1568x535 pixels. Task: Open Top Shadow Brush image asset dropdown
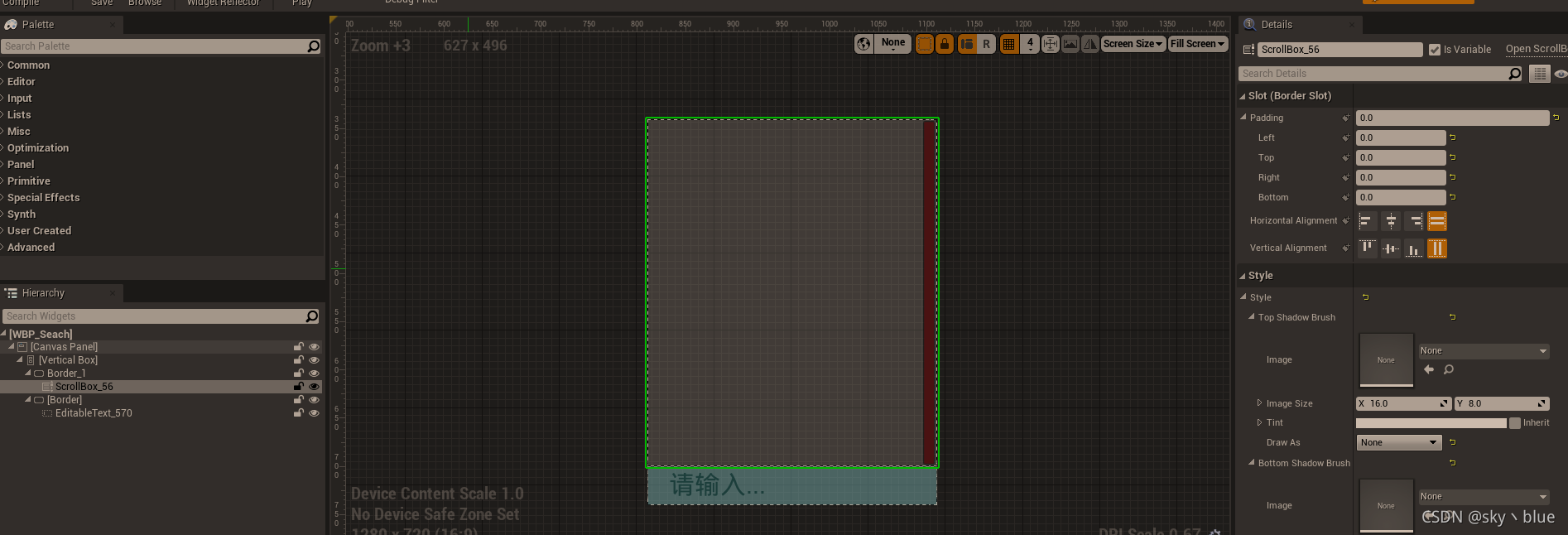[x=1484, y=351]
